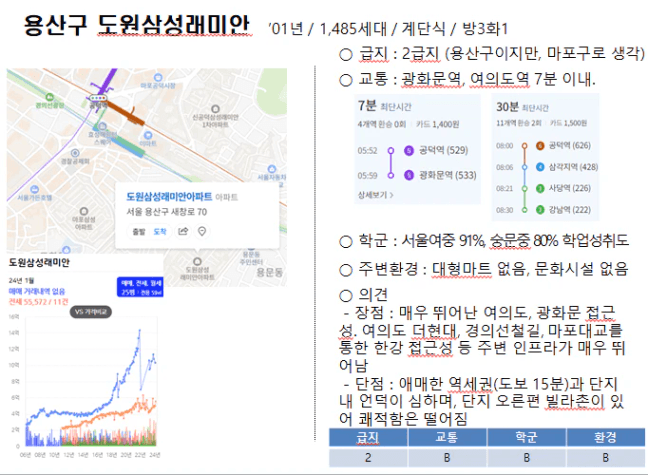
Task: Click the line 5 badge beside 공덕역 (529)
Action: pyautogui.click(x=409, y=150)
